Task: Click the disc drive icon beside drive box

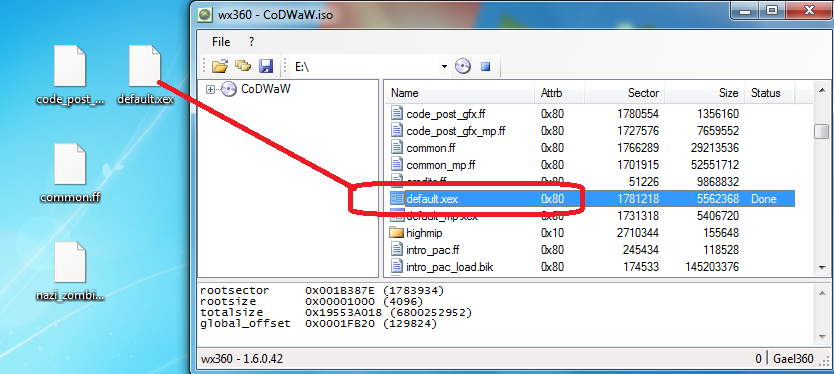Action: point(463,67)
